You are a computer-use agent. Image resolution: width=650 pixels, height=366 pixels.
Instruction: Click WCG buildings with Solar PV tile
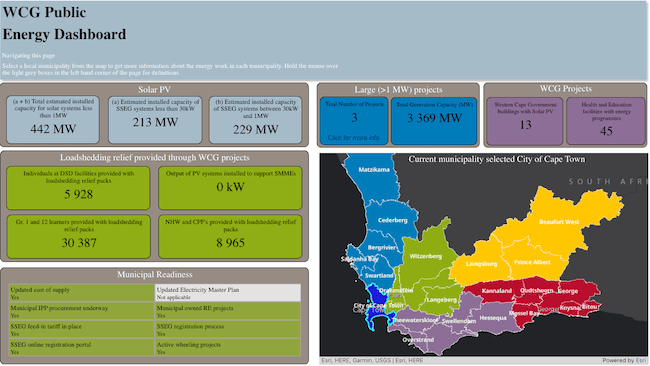click(525, 121)
